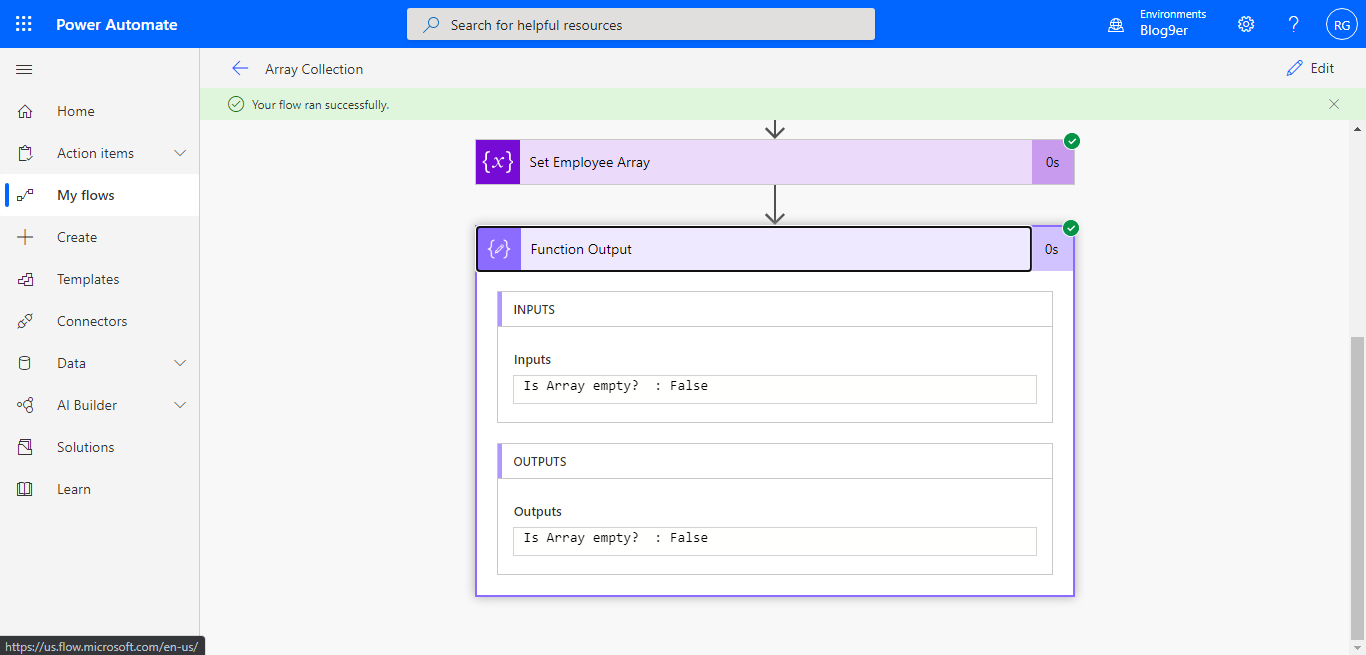Screen dimensions: 1366x655
Task: Select the Compose icon on Function Output
Action: pyautogui.click(x=498, y=248)
